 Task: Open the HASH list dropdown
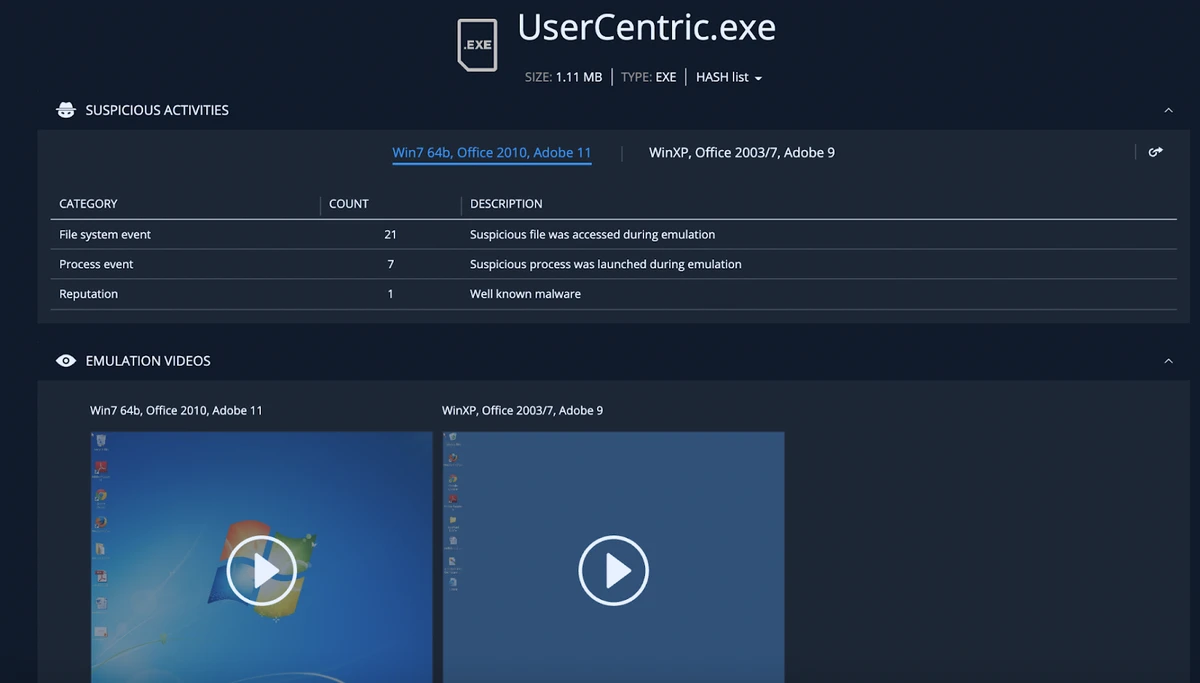pos(729,77)
